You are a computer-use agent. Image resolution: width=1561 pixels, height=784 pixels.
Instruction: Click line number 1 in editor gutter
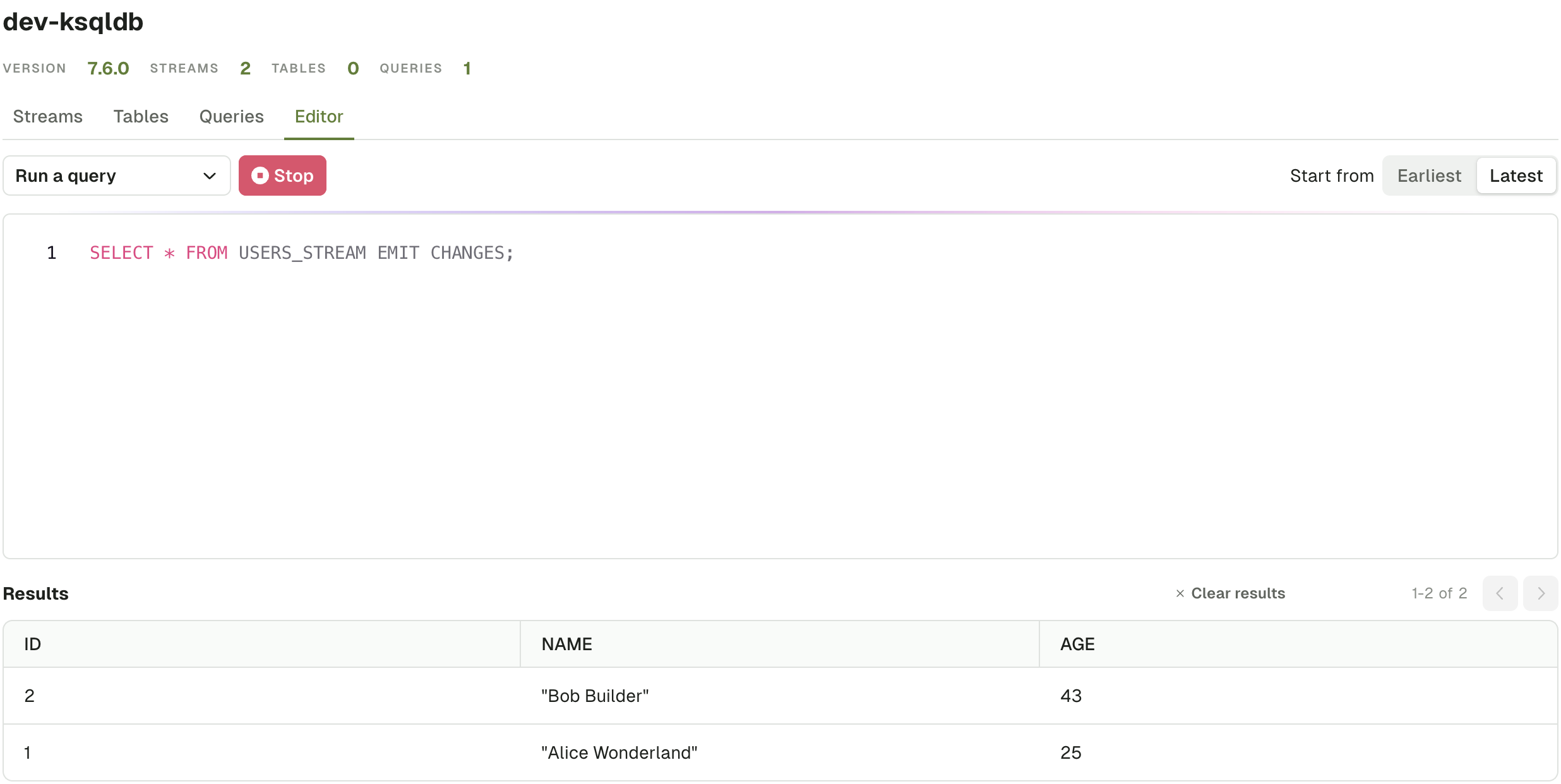coord(52,253)
